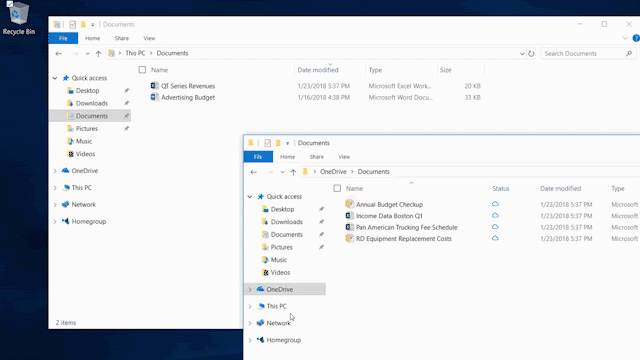This screenshot has width=640, height=360.
Task: Click New folder icon in front window title bar
Action: 278,143
